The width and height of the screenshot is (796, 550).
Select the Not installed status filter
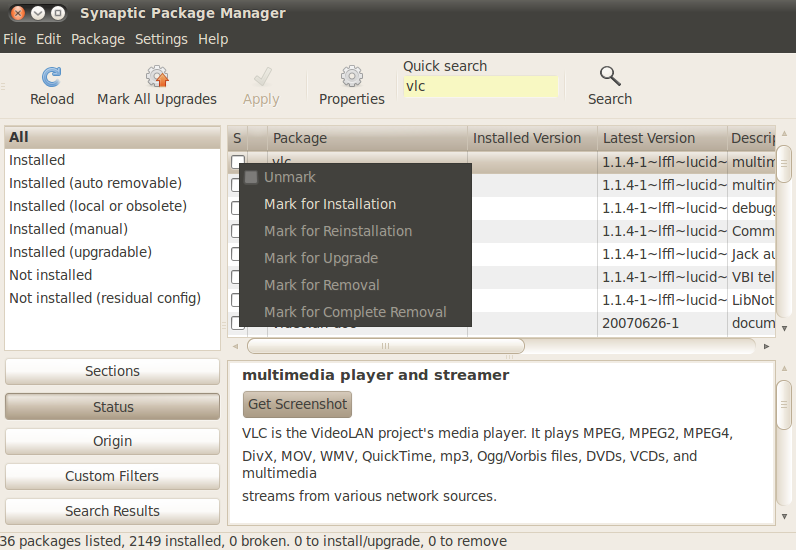[x=51, y=275]
